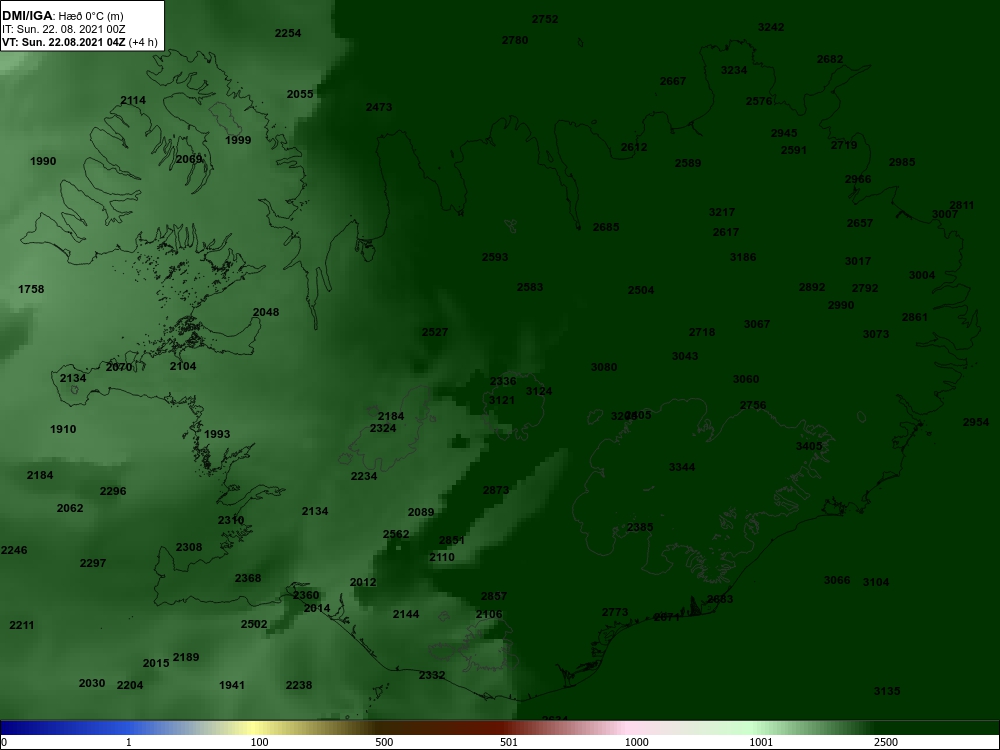Select the 2254 height value on the map
1000x750 pixels.
[x=288, y=33]
